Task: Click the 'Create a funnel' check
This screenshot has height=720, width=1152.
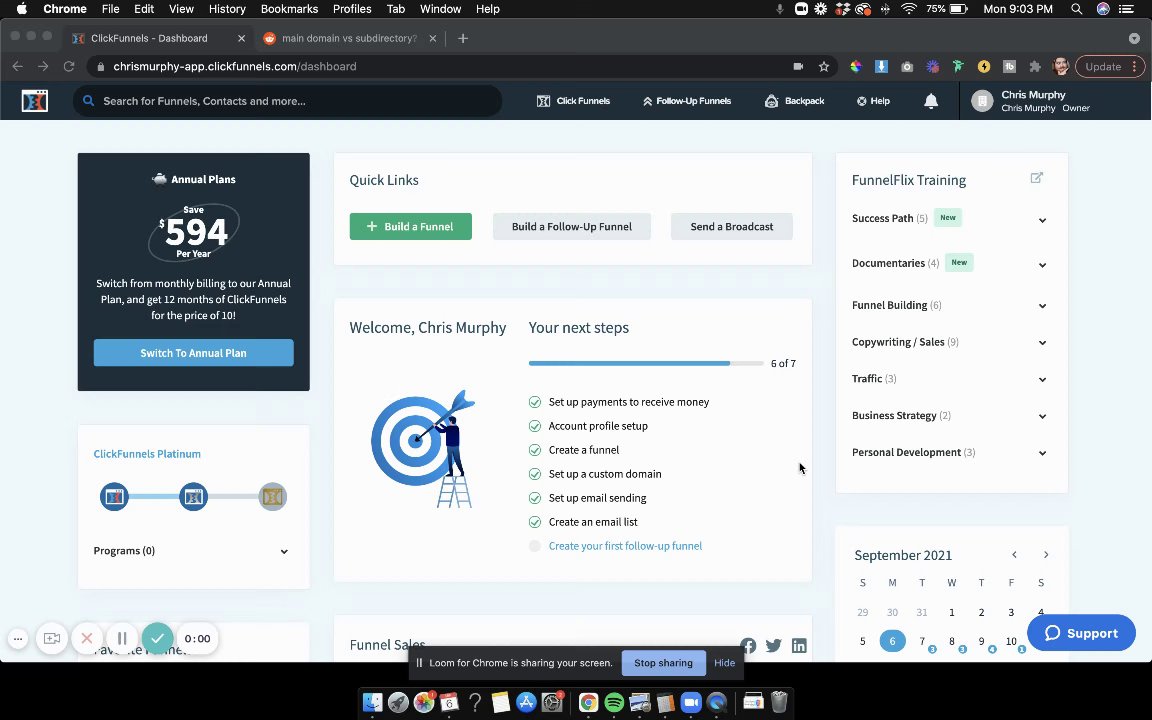Action: (x=535, y=450)
